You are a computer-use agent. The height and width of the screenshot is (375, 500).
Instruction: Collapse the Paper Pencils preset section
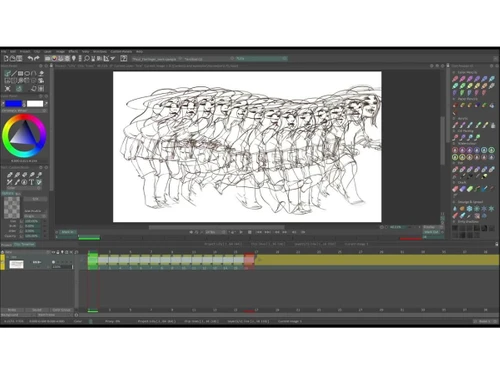click(454, 99)
